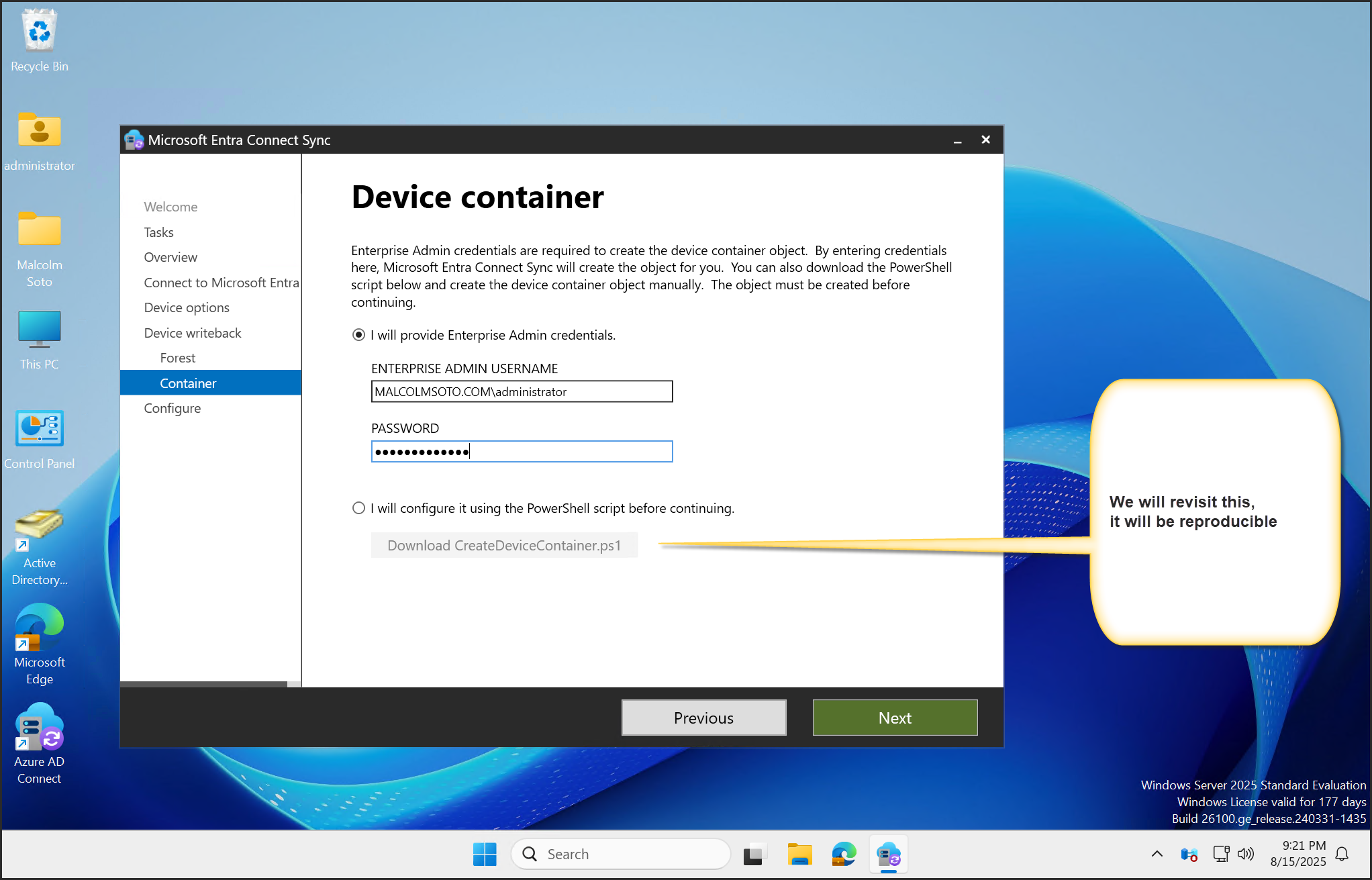Open the administrator folder icon
The height and width of the screenshot is (880, 1372).
coord(39,132)
